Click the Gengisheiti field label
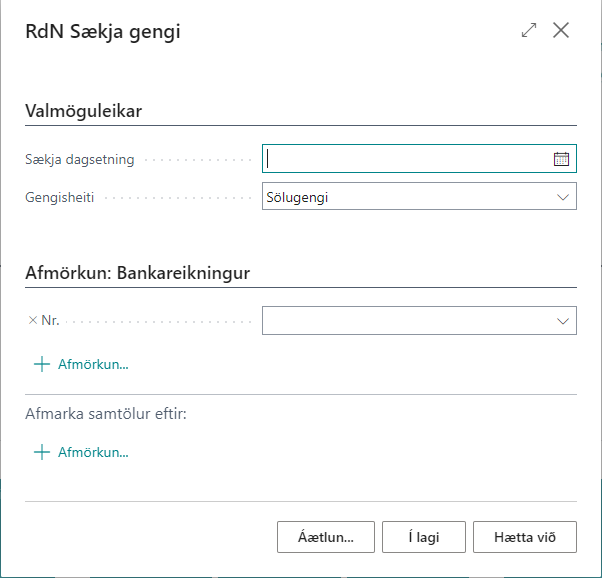This screenshot has height=578, width=602. tap(59, 197)
